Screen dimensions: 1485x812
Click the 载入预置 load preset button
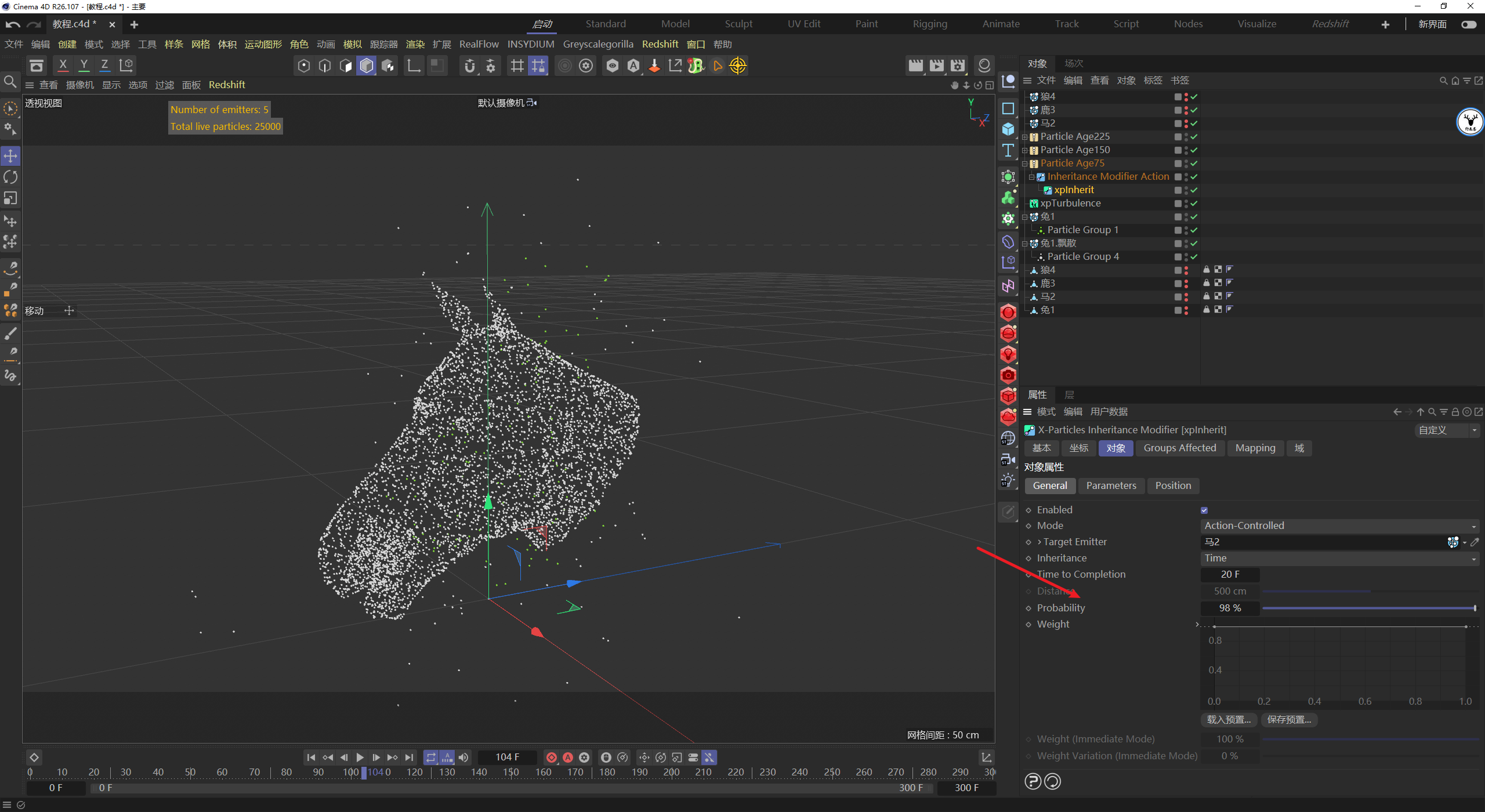[x=1228, y=720]
